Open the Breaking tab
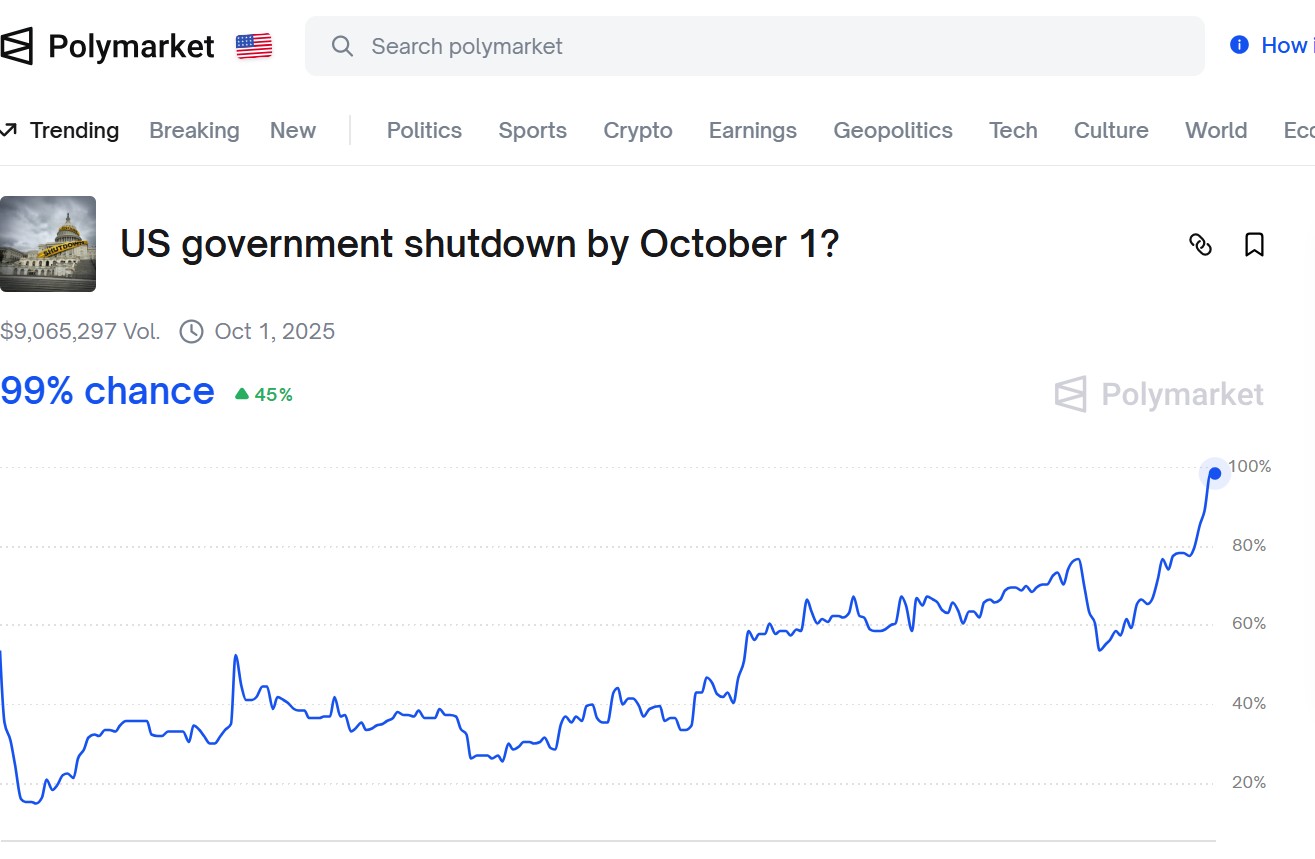Screen dimensions: 1315x859 (x=194, y=130)
